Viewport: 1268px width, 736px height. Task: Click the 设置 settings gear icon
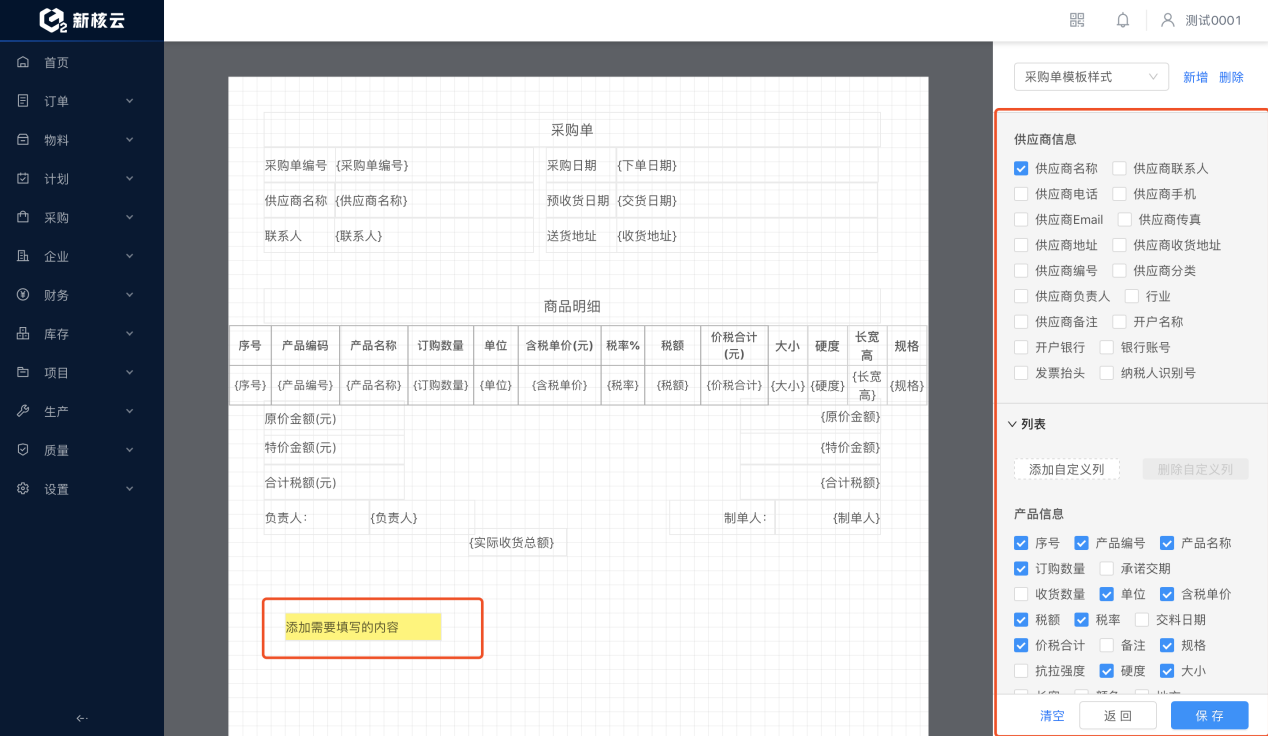pos(23,489)
